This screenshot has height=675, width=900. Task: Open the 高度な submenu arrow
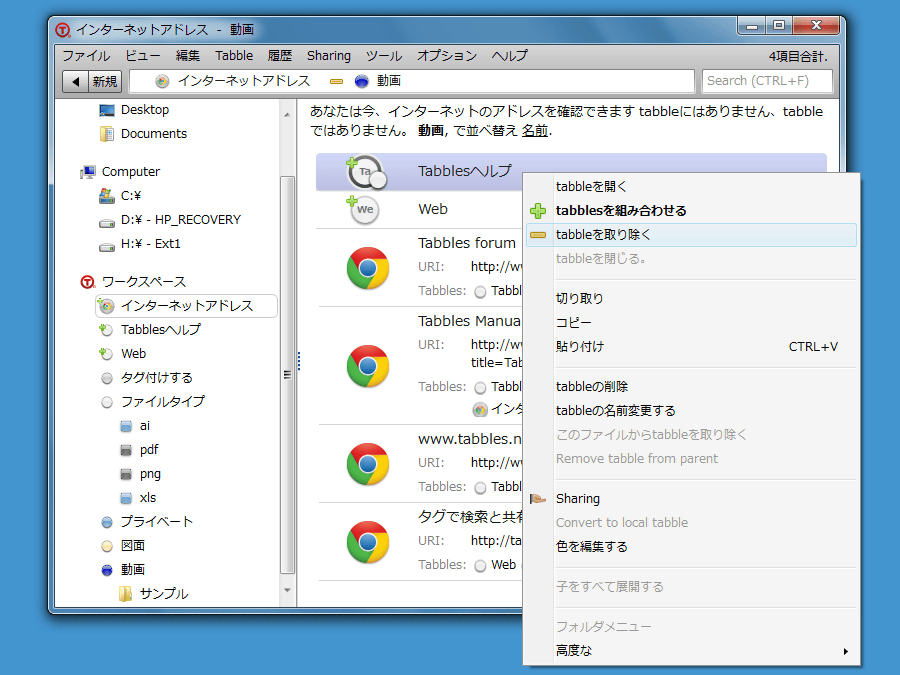click(x=845, y=651)
